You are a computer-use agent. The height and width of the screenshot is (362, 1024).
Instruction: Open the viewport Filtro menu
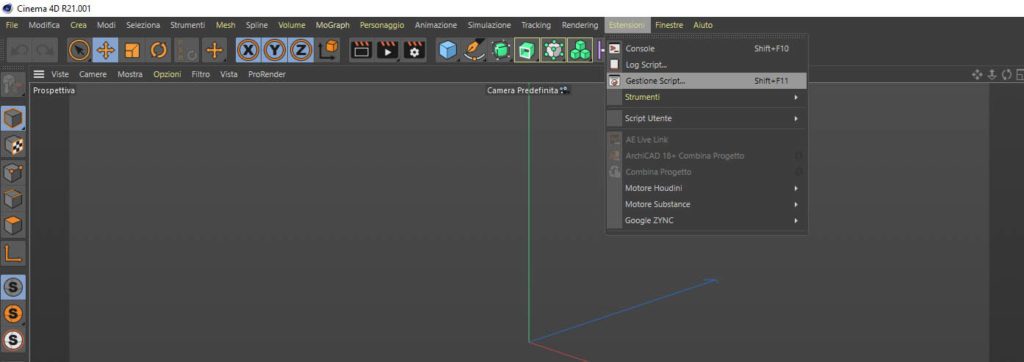200,74
